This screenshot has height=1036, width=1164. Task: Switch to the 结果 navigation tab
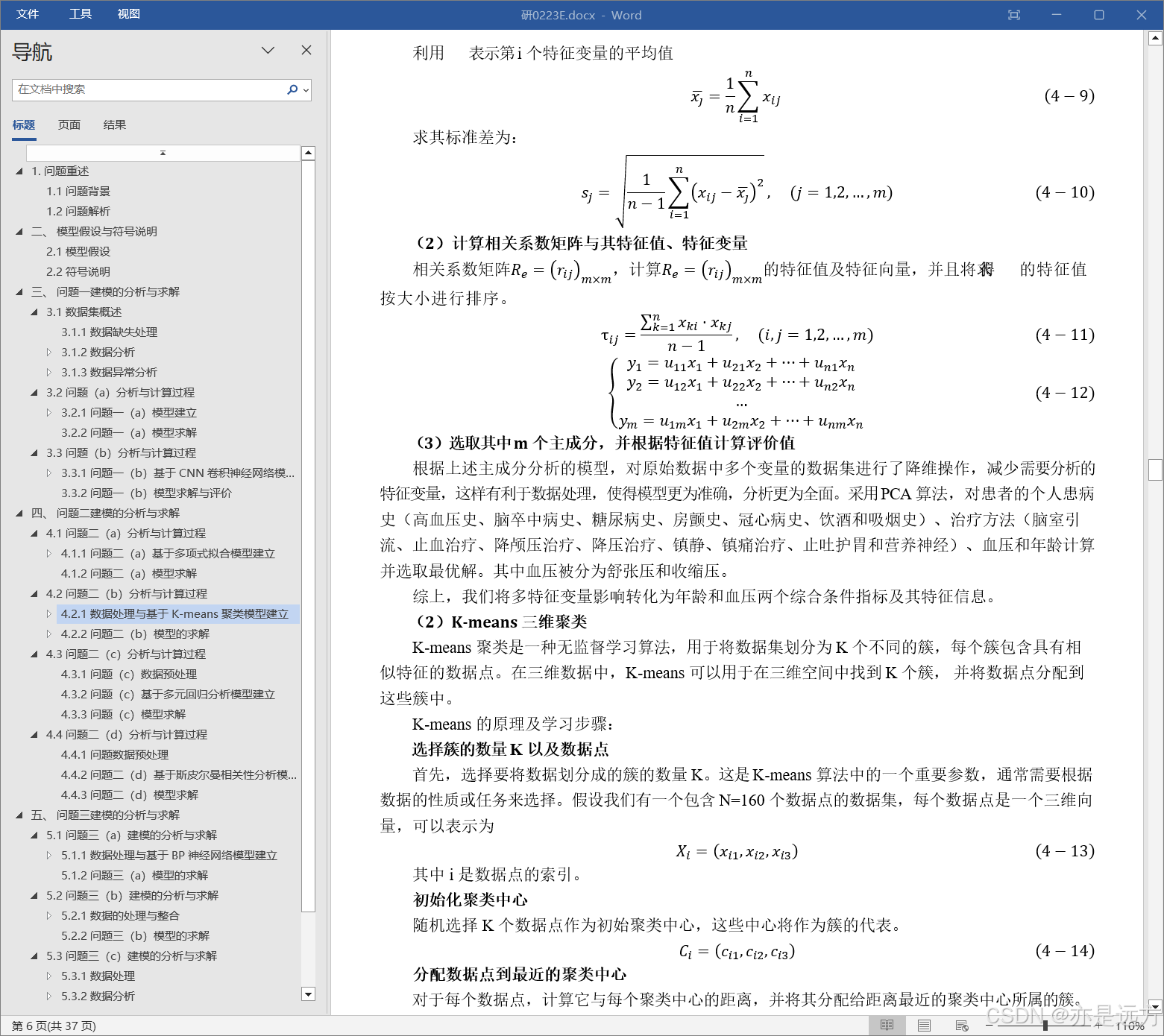(x=115, y=124)
